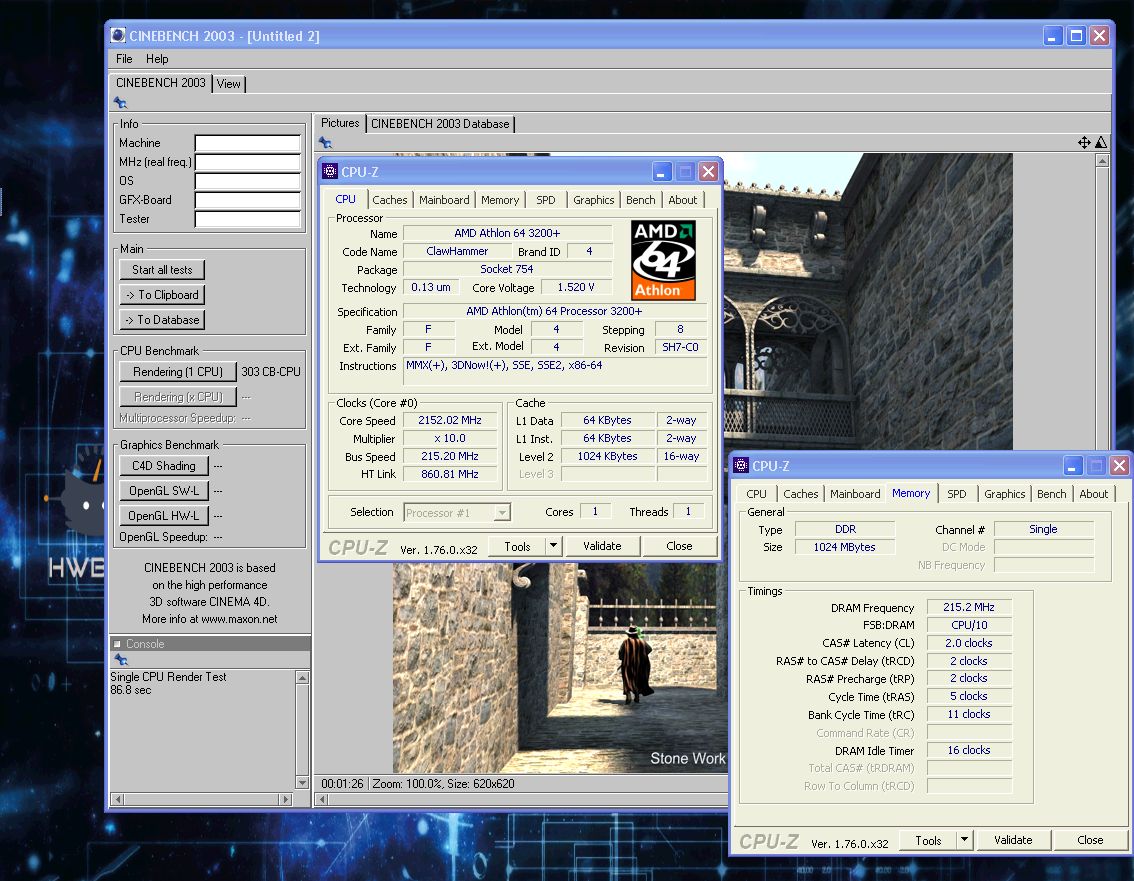1134x881 pixels.
Task: Select the CINEBENCH 2003 main tab
Action: [161, 82]
